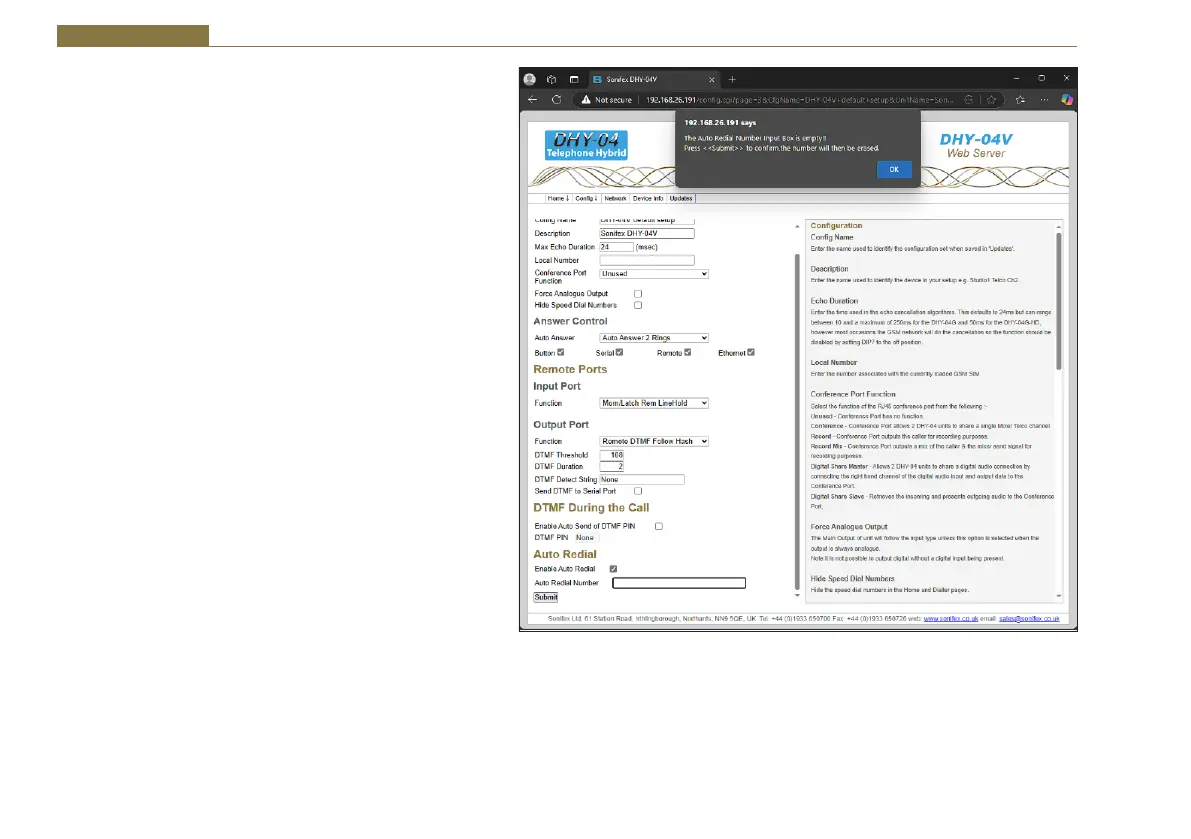Click the Submit button

click(x=545, y=597)
